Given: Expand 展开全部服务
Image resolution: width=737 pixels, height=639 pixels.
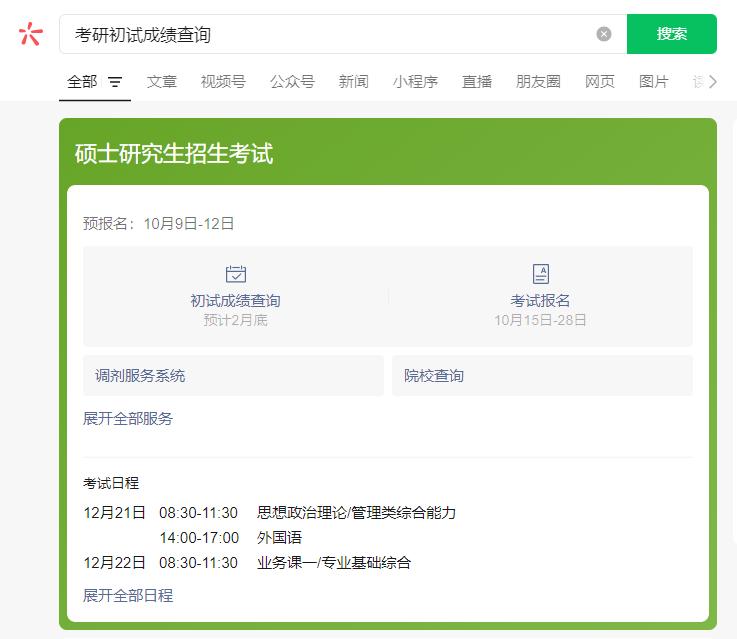Looking at the screenshot, I should pyautogui.click(x=128, y=419).
